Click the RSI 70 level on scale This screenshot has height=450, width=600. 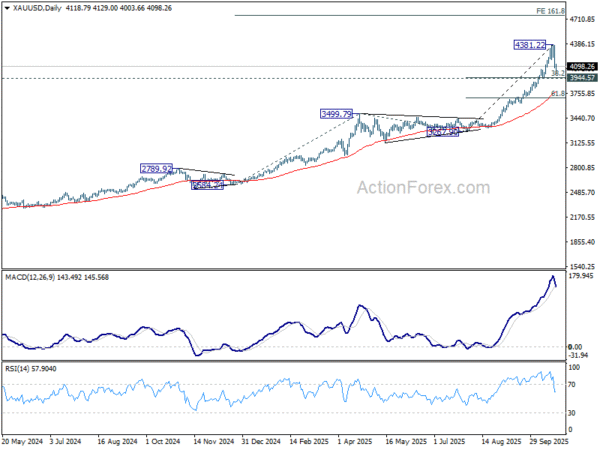coord(572,383)
